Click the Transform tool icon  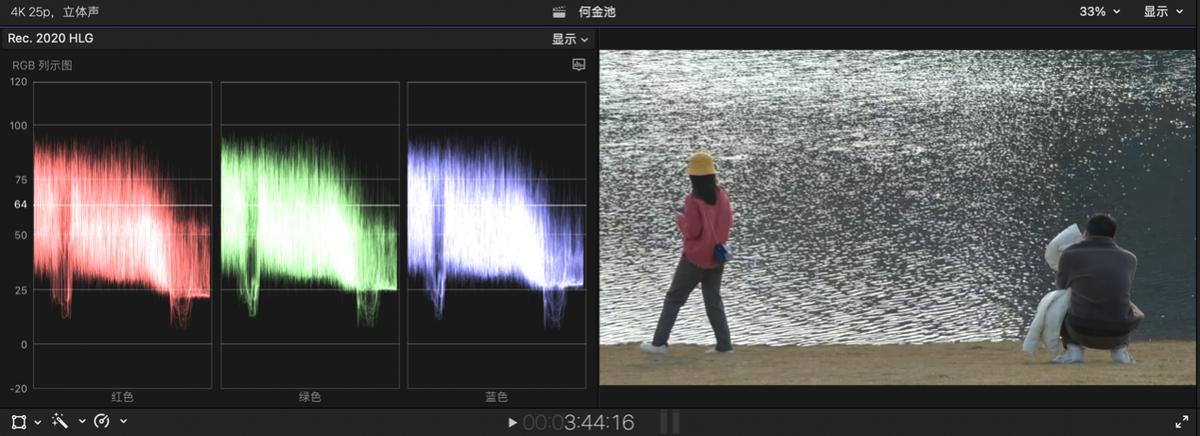coord(19,422)
